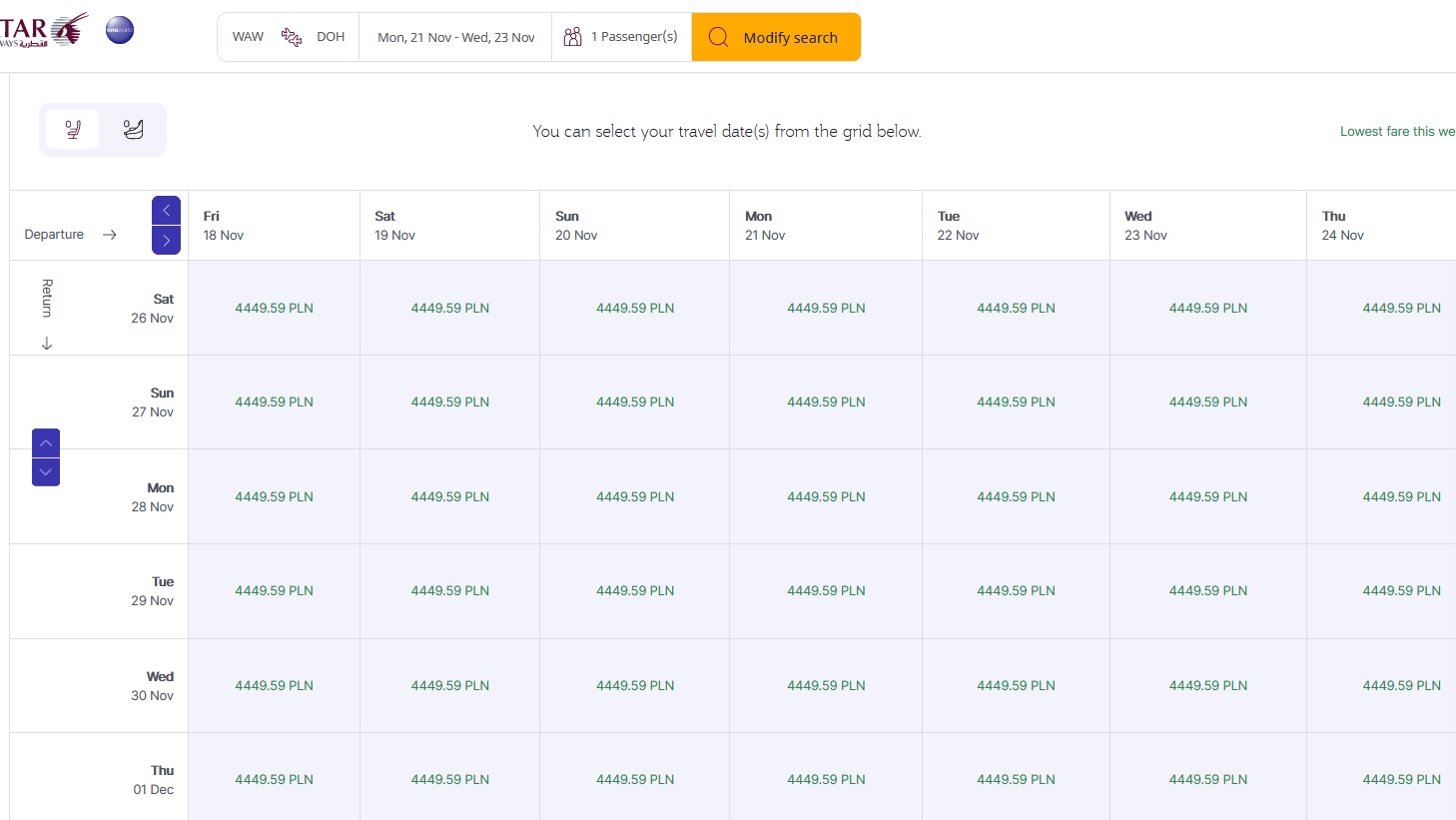The width and height of the screenshot is (1456, 820).
Task: Pick fare for Tue 22 Nov departing, Thu 01 Dec returning
Action: 1016,778
